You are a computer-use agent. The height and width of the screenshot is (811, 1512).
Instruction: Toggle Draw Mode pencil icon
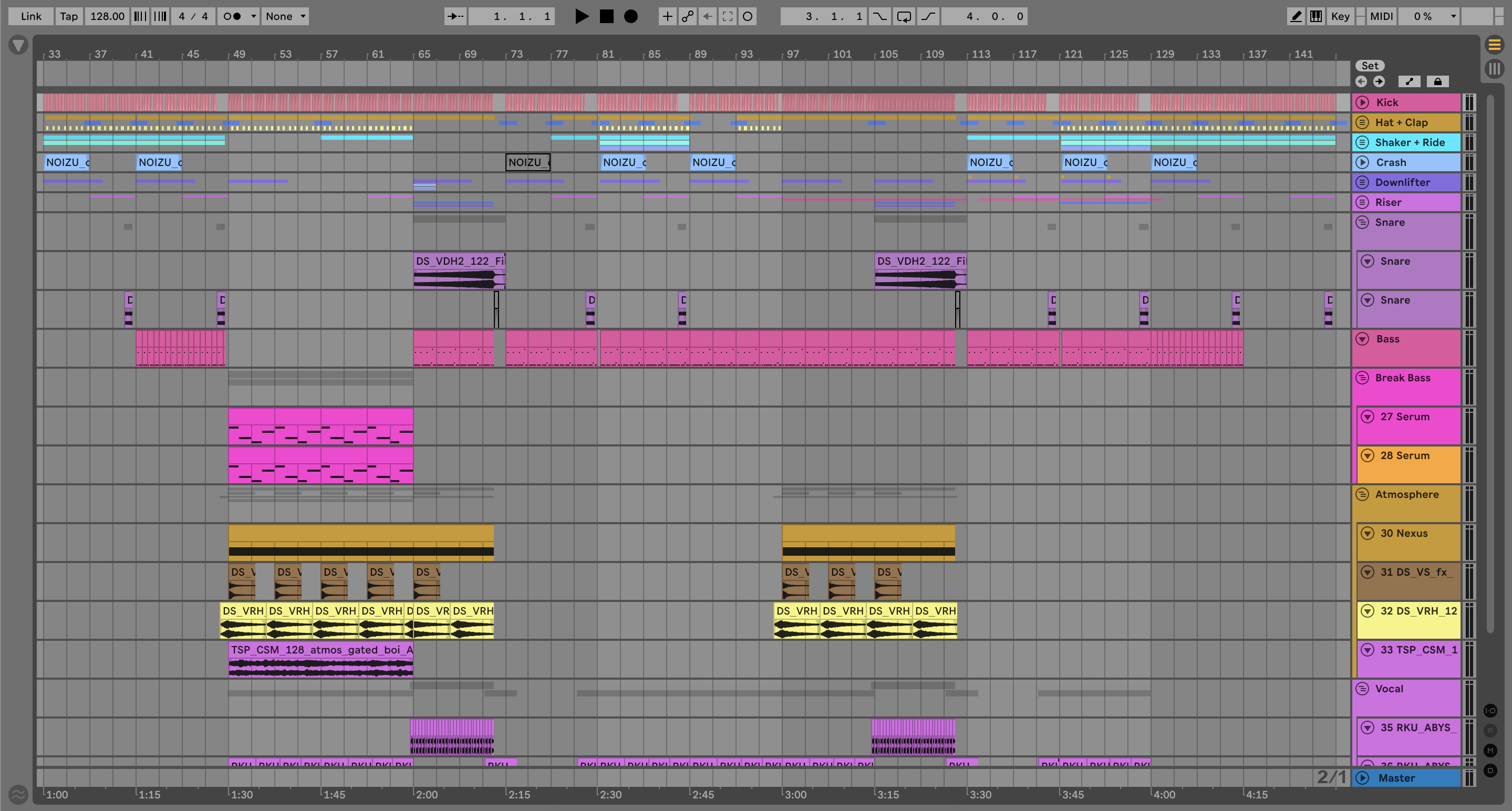[1296, 16]
